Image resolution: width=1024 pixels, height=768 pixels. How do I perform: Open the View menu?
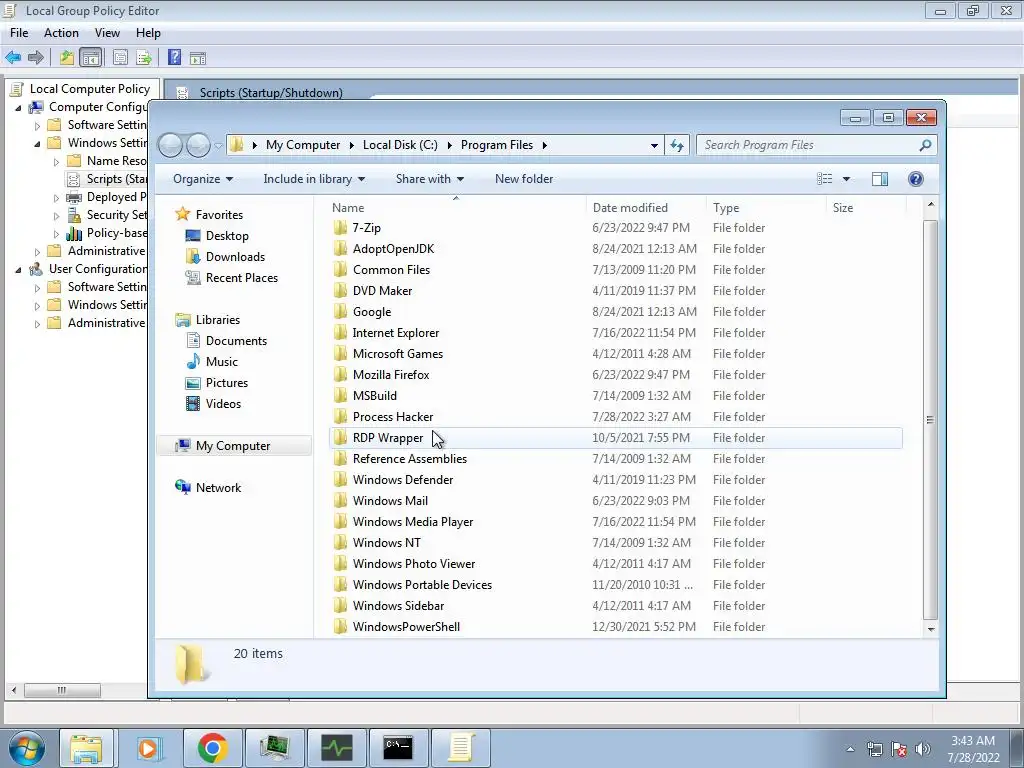107,33
